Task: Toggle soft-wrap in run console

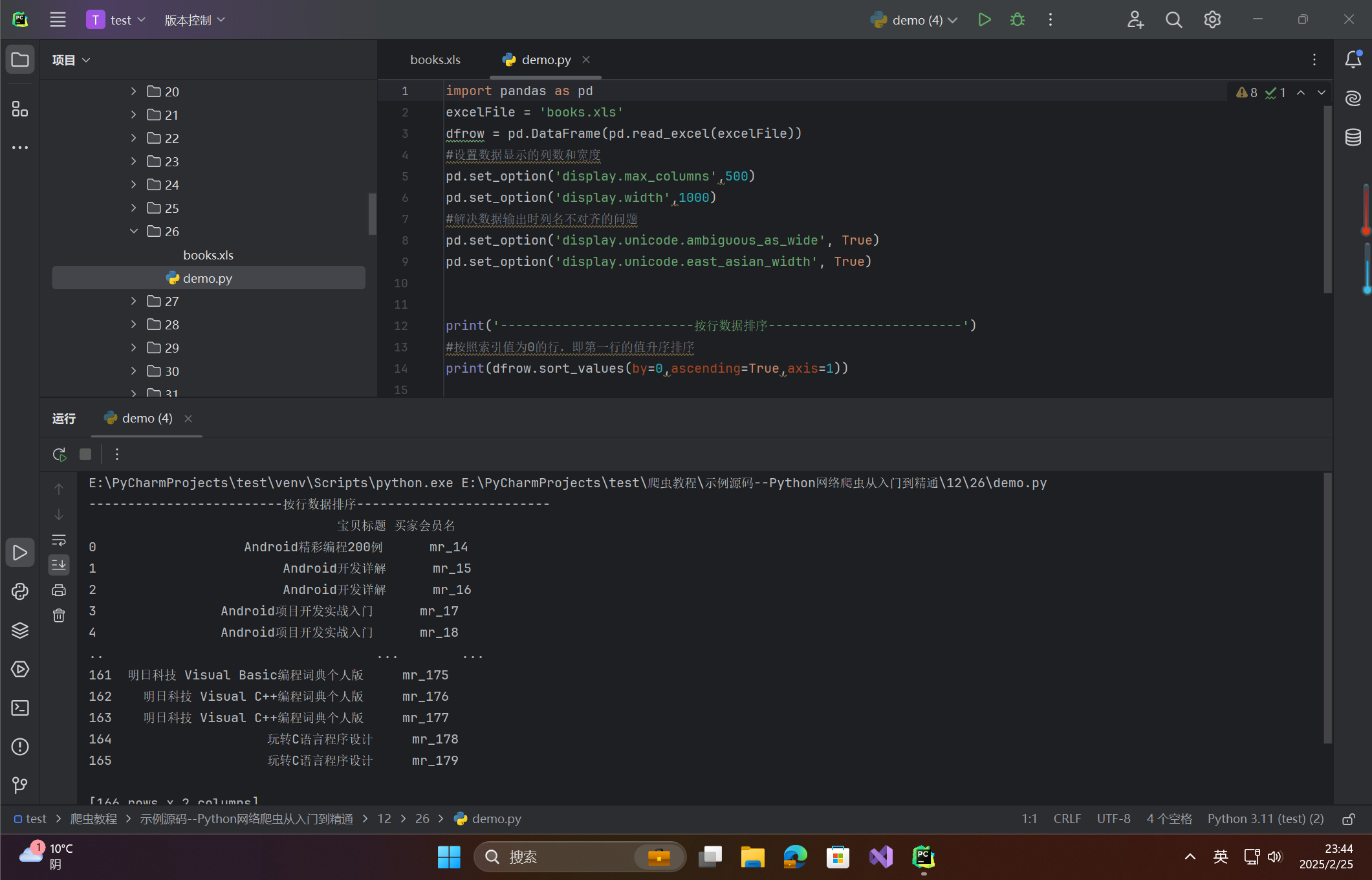Action: pyautogui.click(x=59, y=540)
